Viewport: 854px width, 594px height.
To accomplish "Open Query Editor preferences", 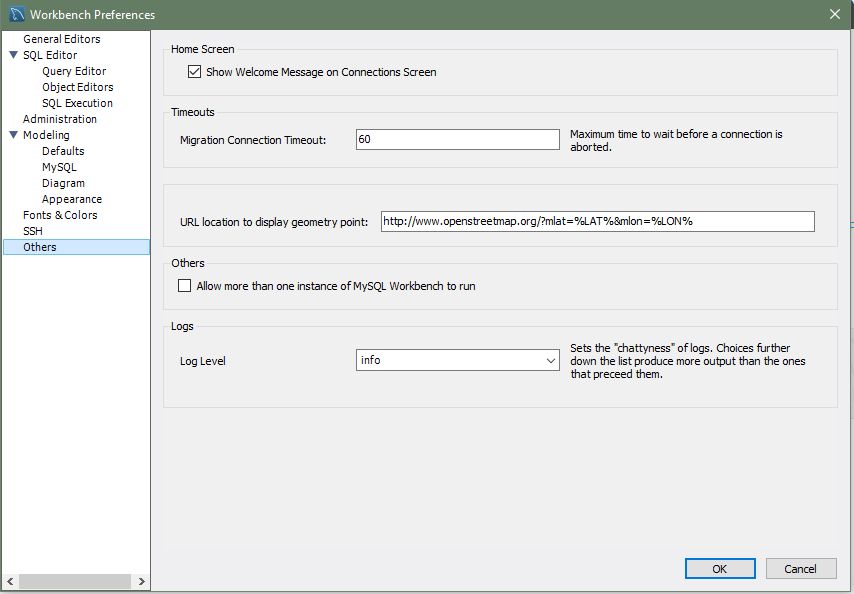I will [74, 71].
